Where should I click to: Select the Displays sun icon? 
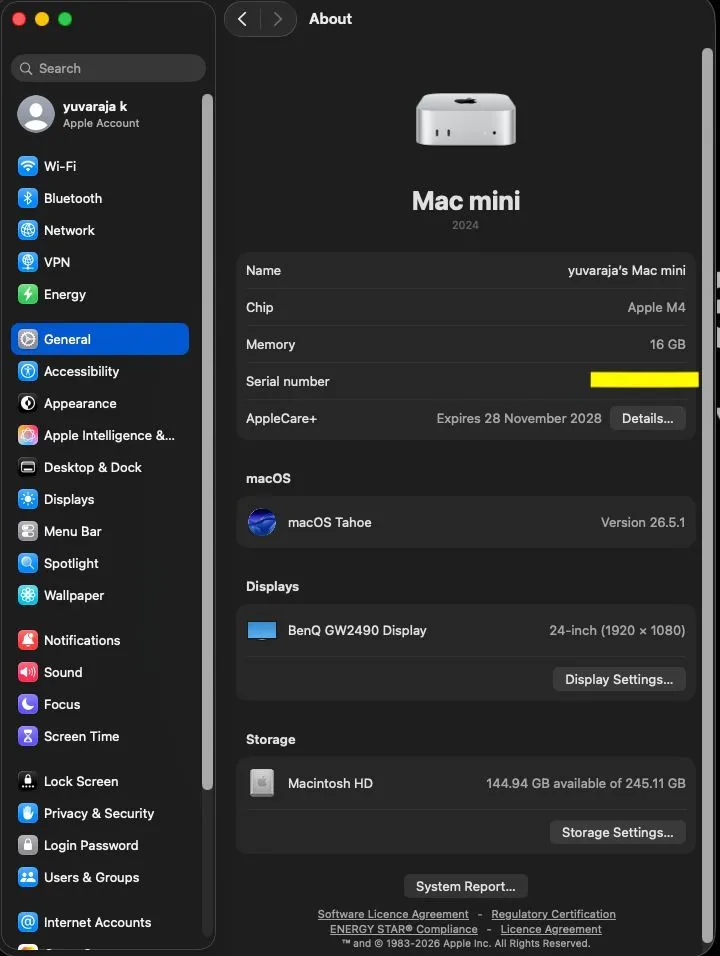27,499
